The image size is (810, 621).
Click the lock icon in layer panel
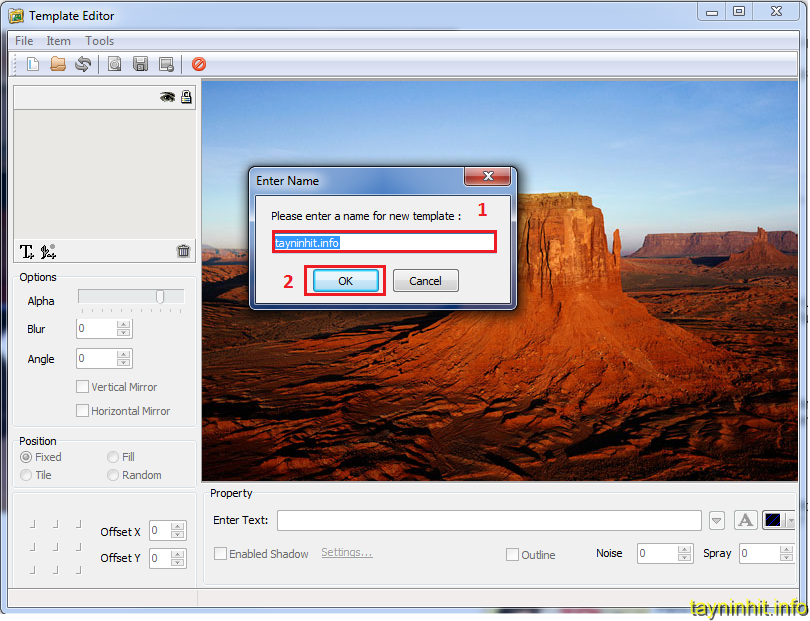186,97
